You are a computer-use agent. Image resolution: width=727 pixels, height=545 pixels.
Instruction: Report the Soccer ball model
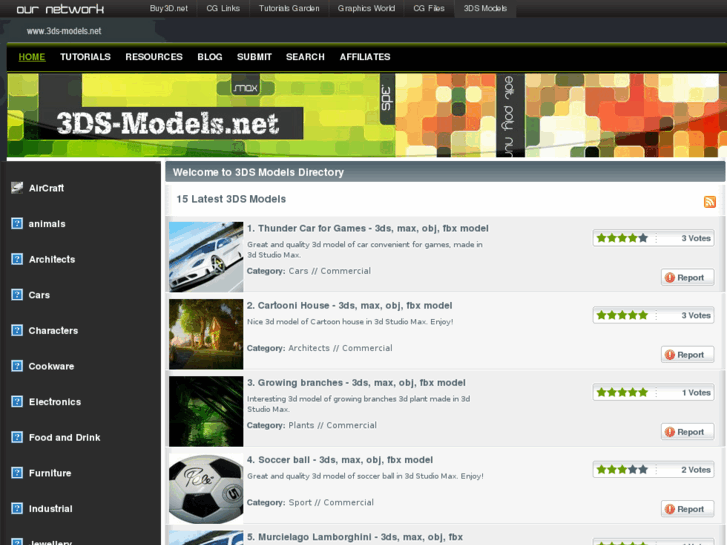point(687,509)
